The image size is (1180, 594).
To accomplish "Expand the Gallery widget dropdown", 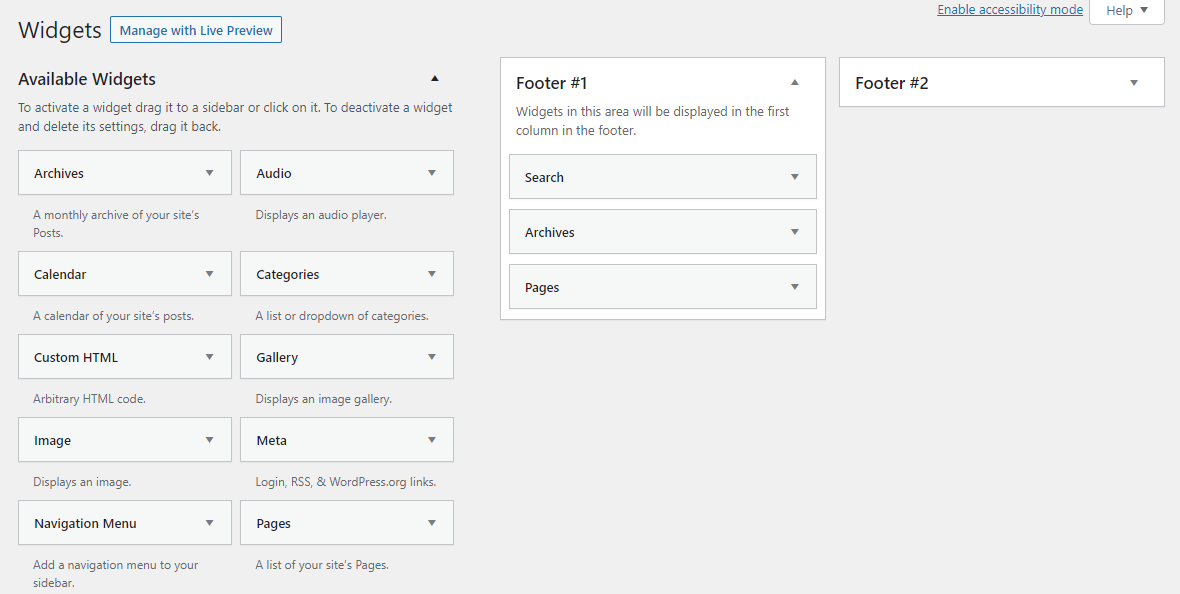I will [432, 356].
